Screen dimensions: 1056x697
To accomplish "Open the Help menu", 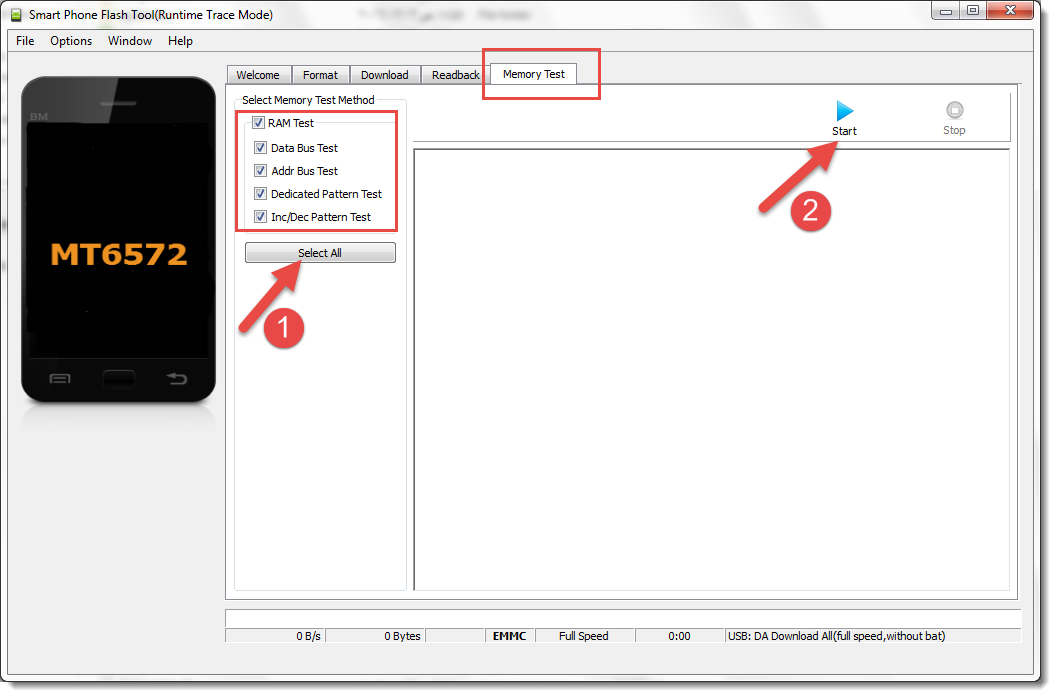I will pyautogui.click(x=180, y=41).
